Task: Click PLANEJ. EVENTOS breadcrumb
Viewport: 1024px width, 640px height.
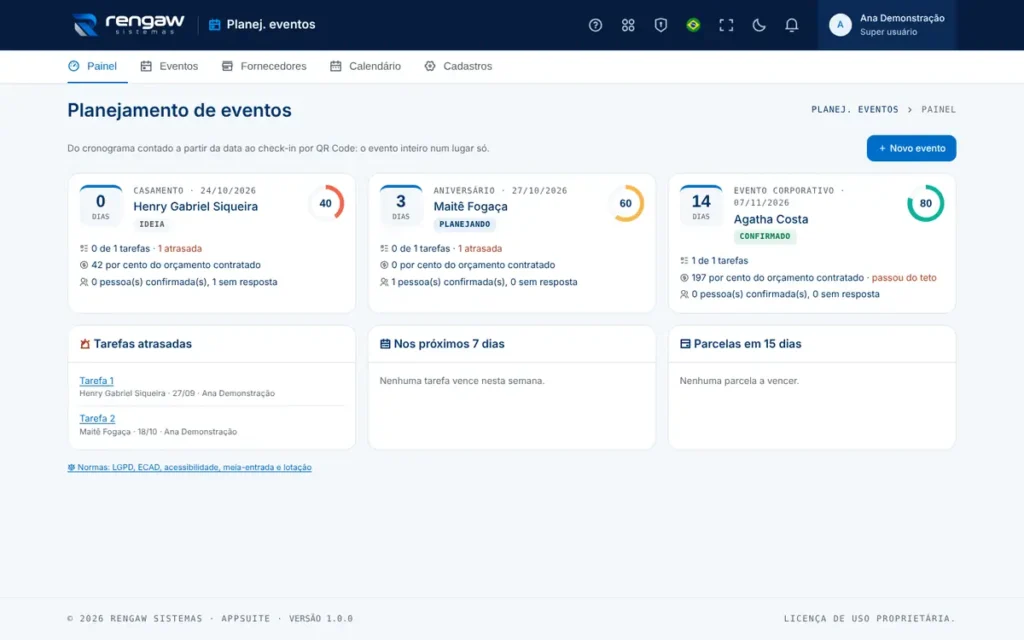Action: click(854, 110)
